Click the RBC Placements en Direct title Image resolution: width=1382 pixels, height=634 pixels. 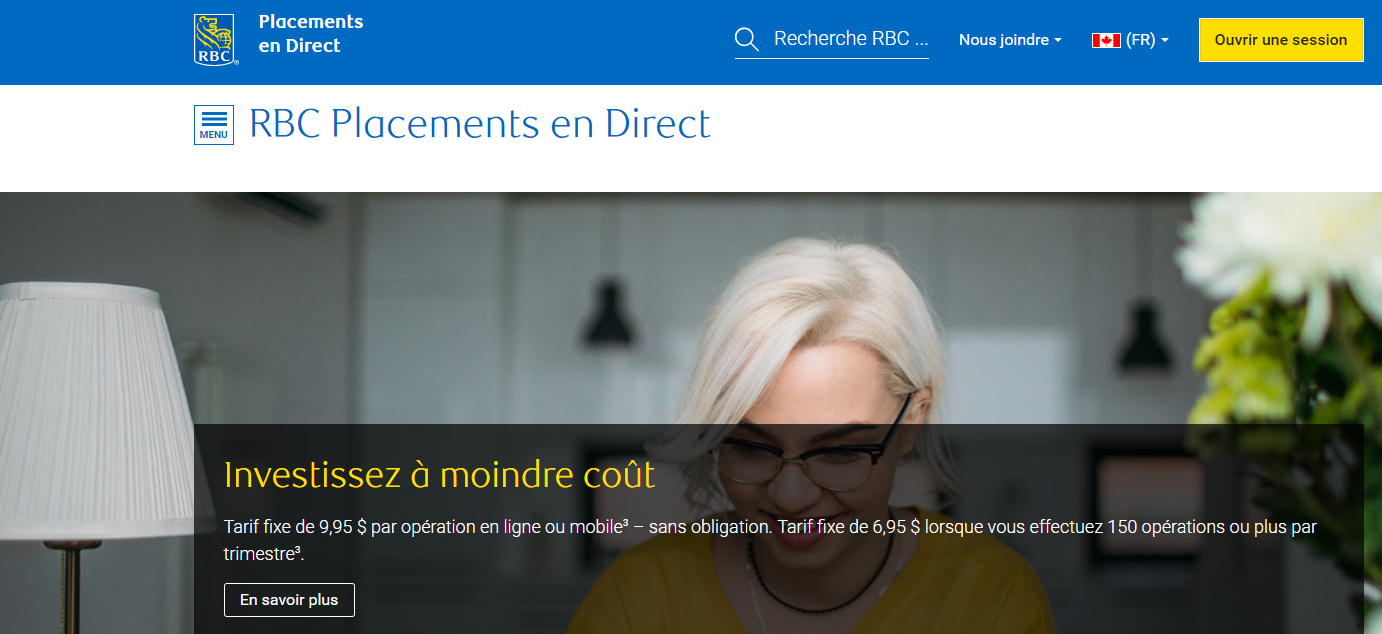(480, 124)
